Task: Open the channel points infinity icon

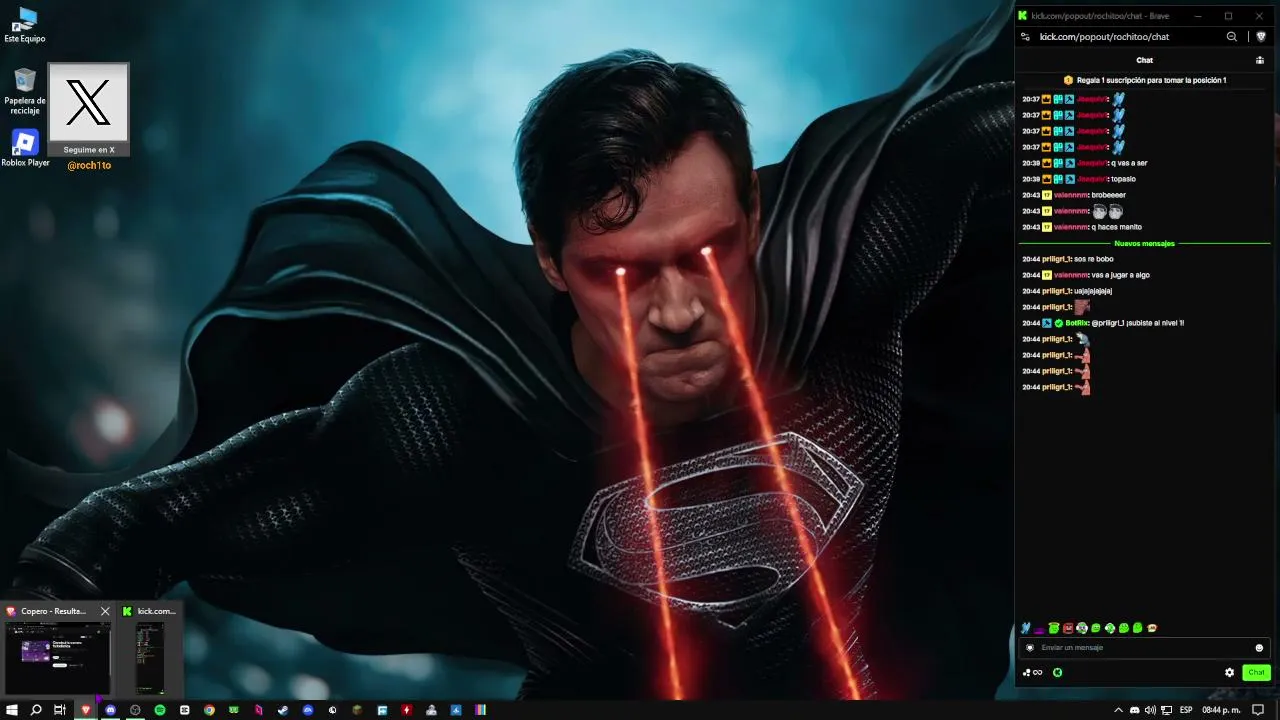Action: pos(1033,673)
